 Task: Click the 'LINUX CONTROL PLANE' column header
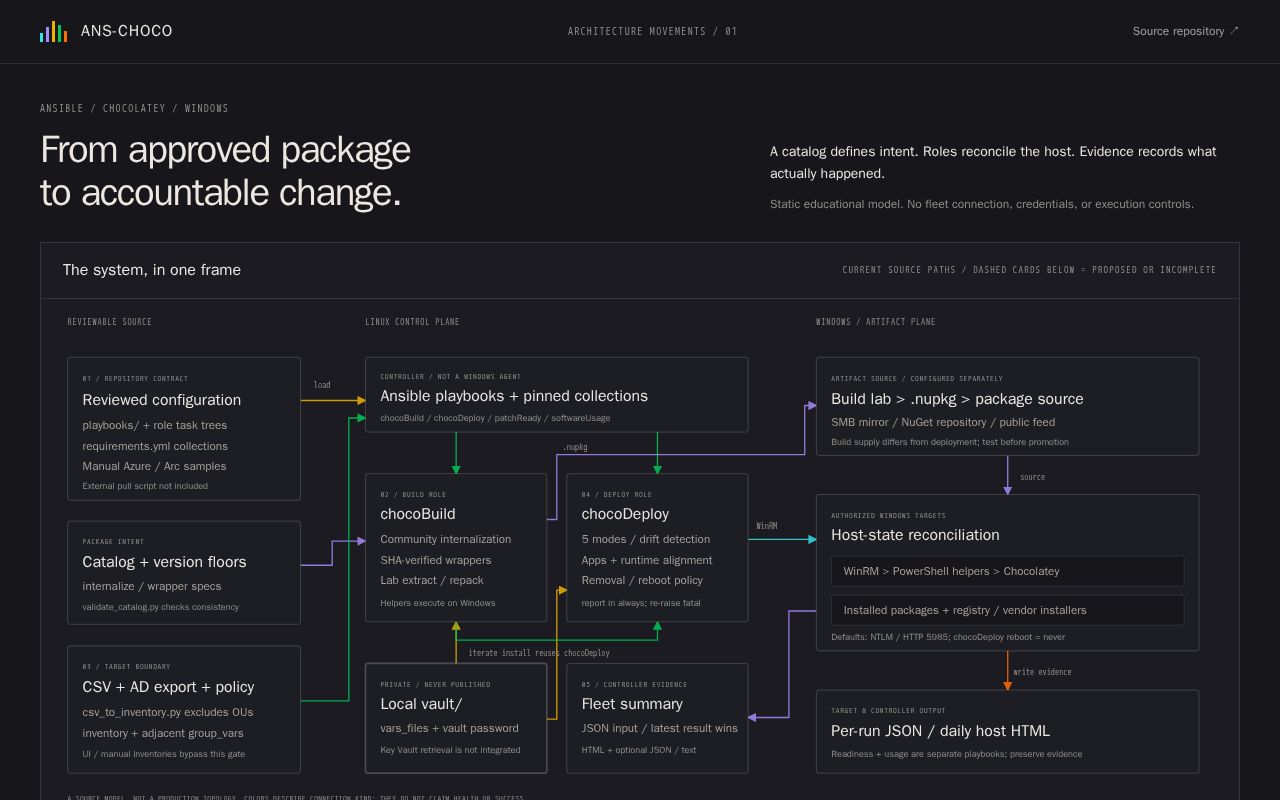pos(412,322)
